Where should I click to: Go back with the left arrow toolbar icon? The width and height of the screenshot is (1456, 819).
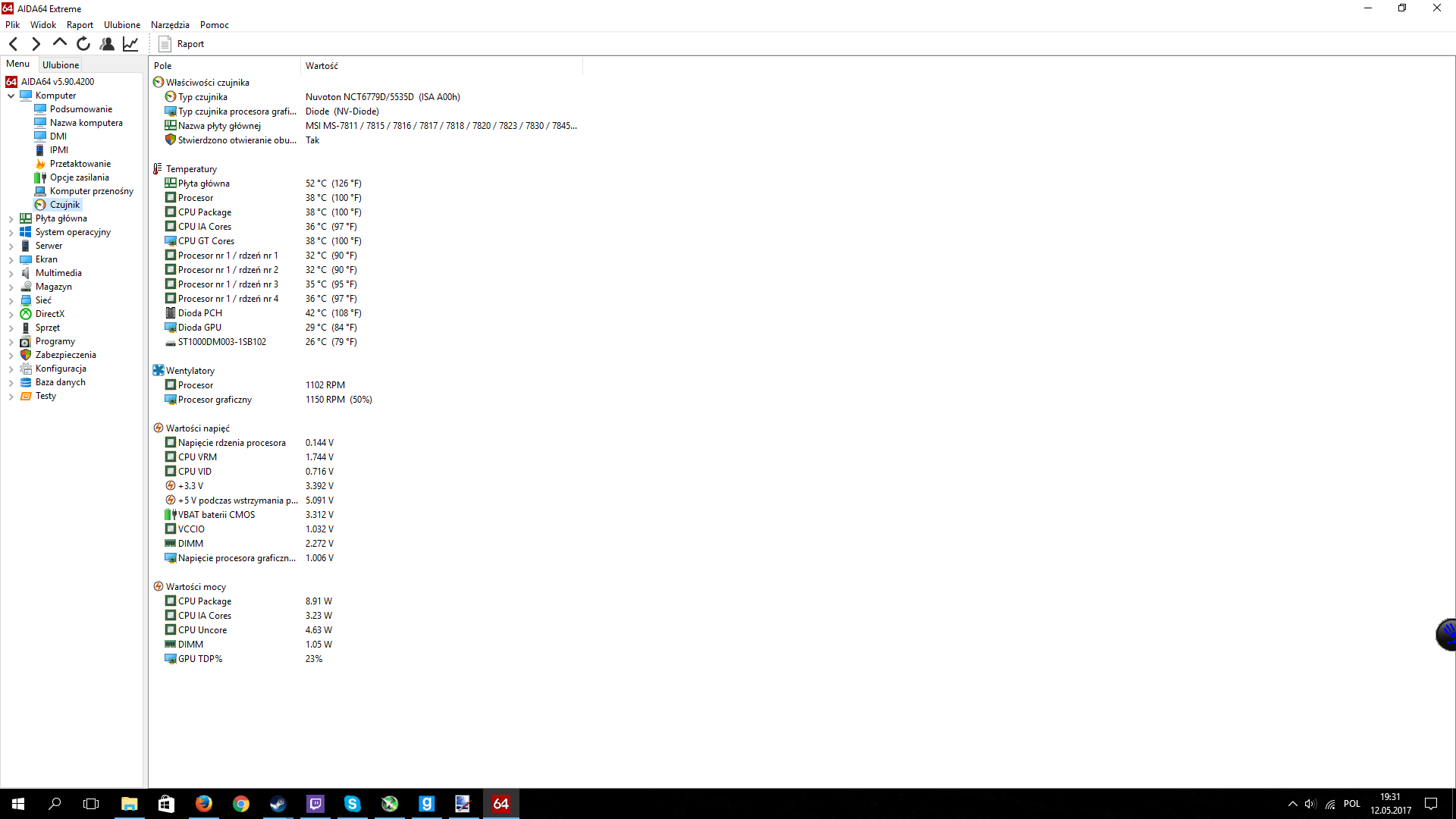point(14,44)
